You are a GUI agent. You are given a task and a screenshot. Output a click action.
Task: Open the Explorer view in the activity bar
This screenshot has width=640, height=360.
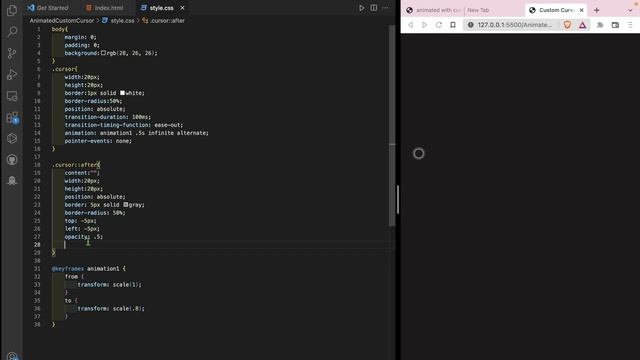(12, 10)
